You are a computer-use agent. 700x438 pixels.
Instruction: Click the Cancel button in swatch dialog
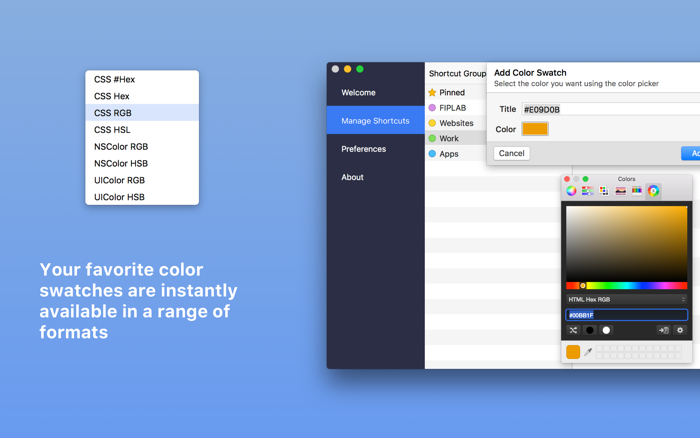click(512, 153)
